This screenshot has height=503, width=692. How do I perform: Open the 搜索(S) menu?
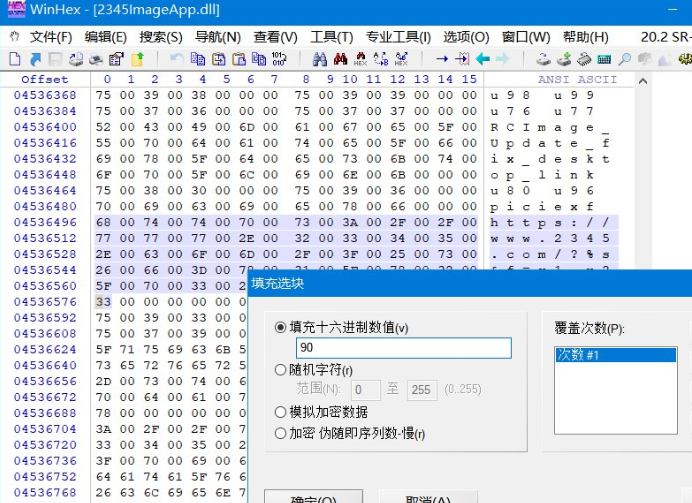click(161, 37)
